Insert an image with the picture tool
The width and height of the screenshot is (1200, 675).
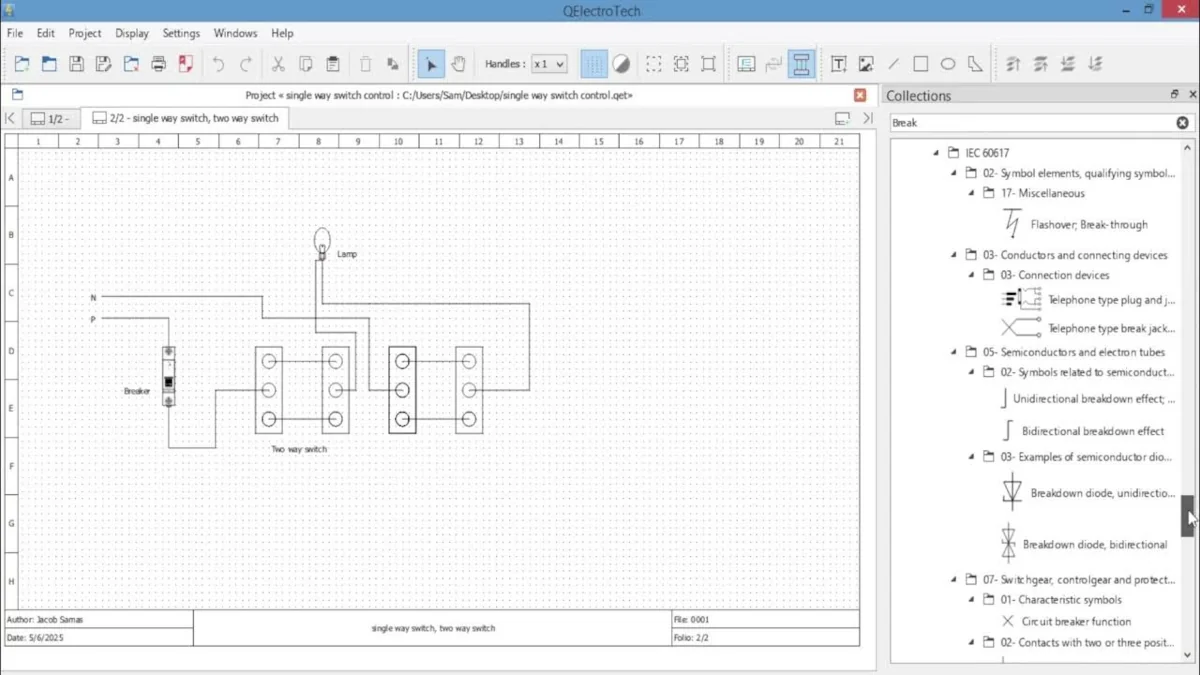coord(866,64)
